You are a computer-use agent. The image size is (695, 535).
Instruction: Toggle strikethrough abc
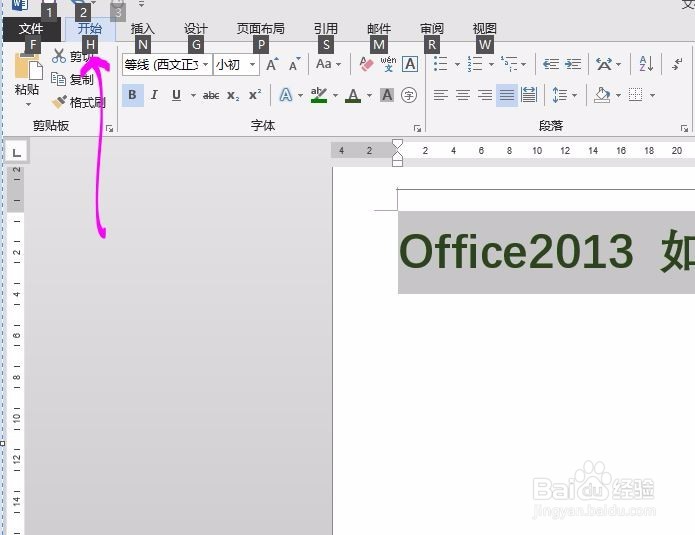pos(211,95)
